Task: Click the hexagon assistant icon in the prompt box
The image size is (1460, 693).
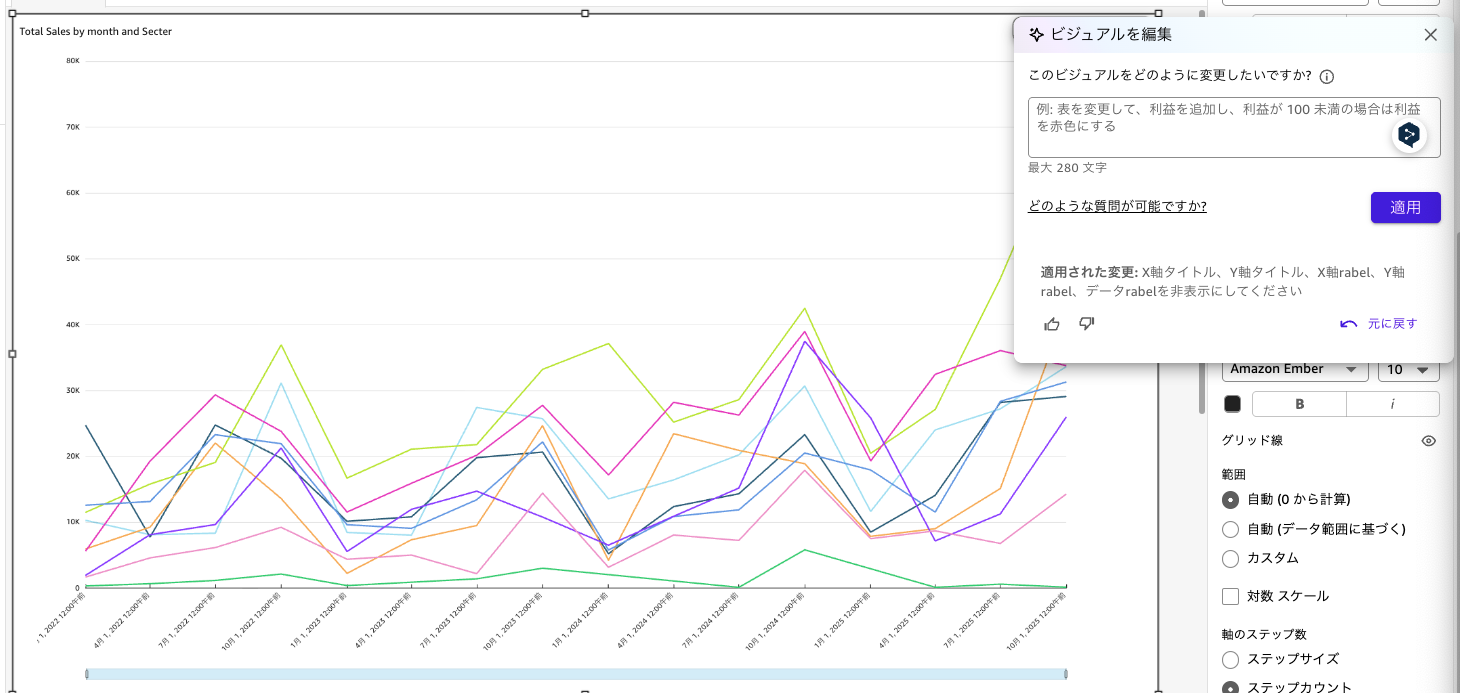Action: coord(1408,135)
